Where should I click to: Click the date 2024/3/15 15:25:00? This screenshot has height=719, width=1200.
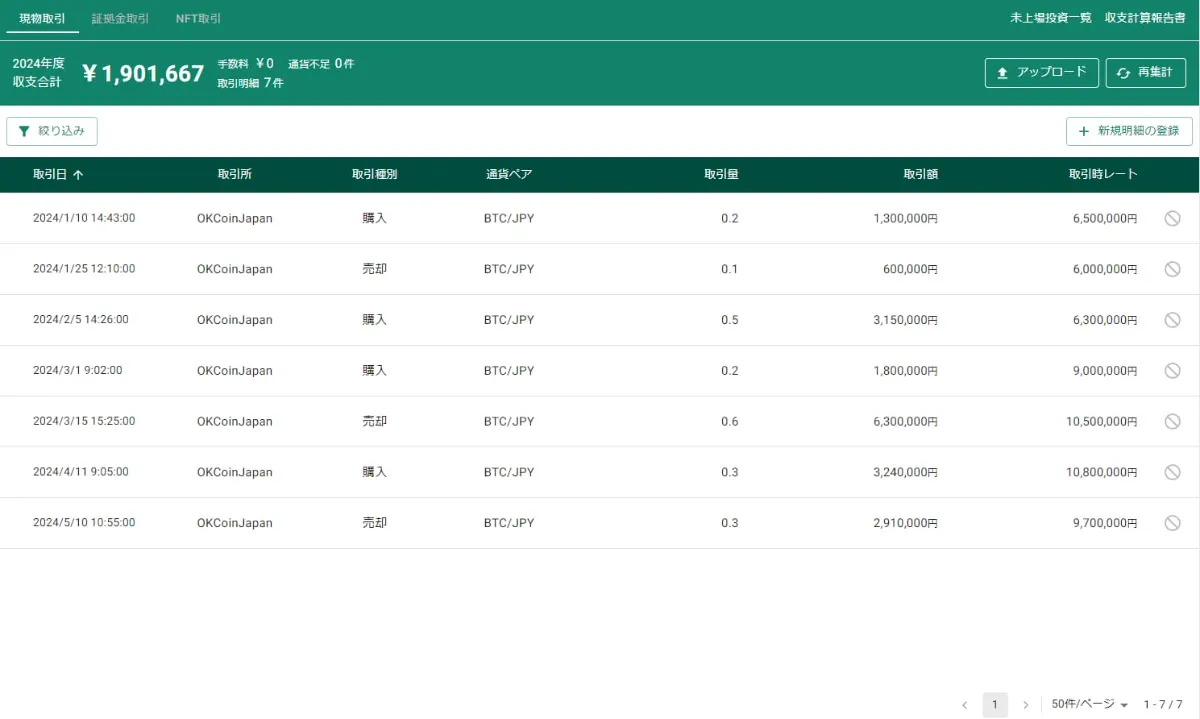tap(84, 421)
